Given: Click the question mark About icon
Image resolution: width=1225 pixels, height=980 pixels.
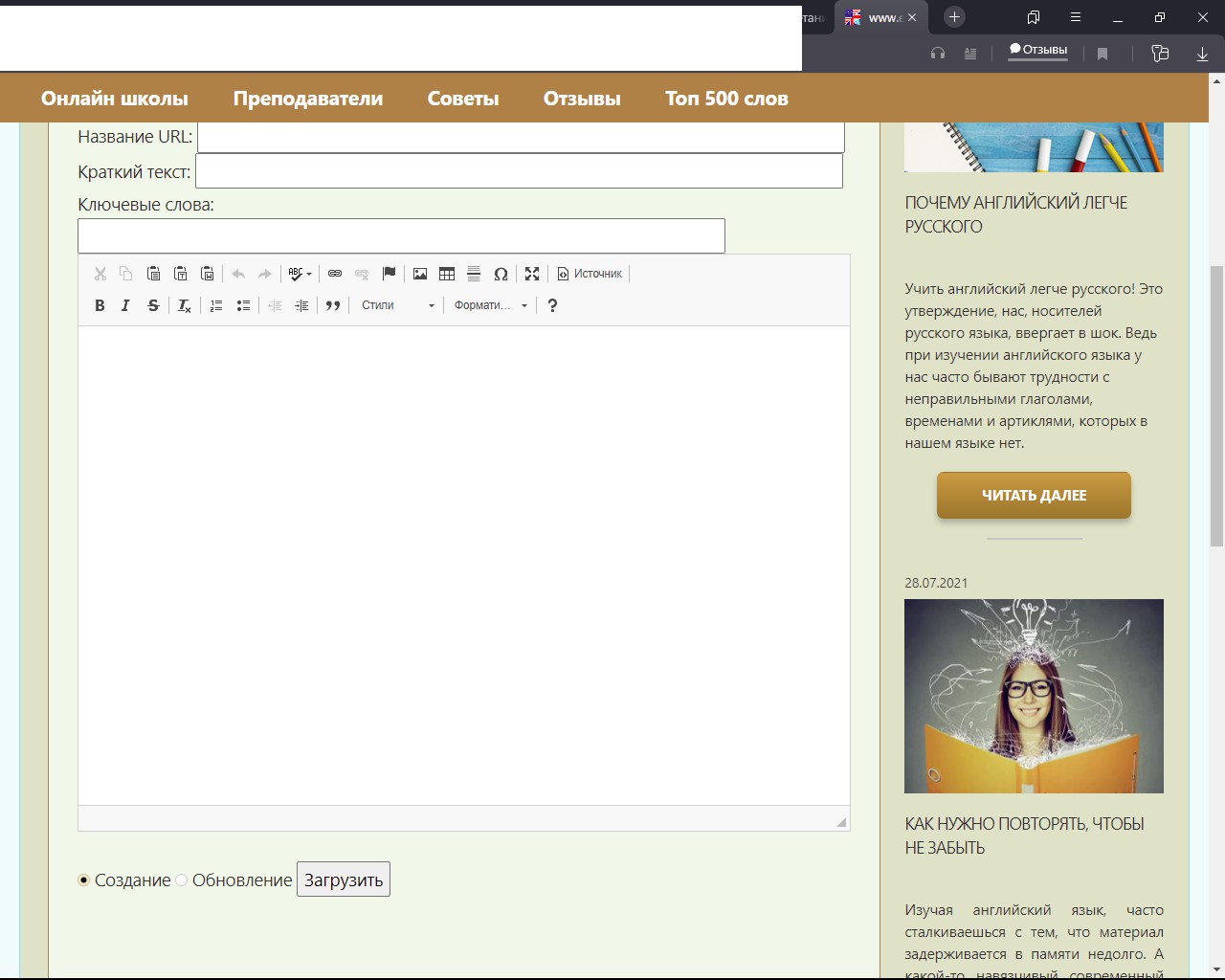Looking at the screenshot, I should click(x=552, y=305).
